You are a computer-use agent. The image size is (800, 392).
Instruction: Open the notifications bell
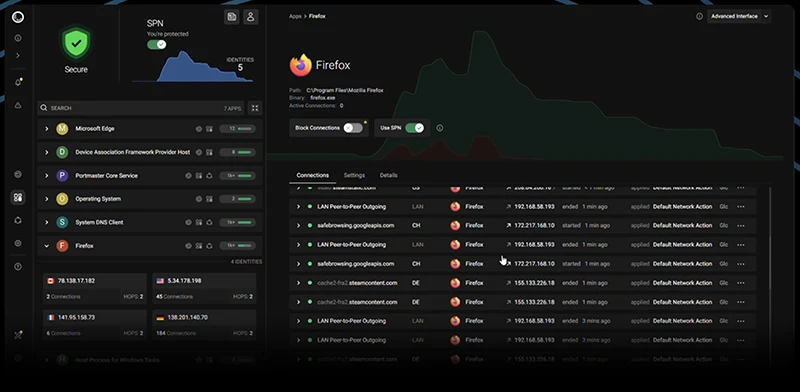tap(18, 82)
